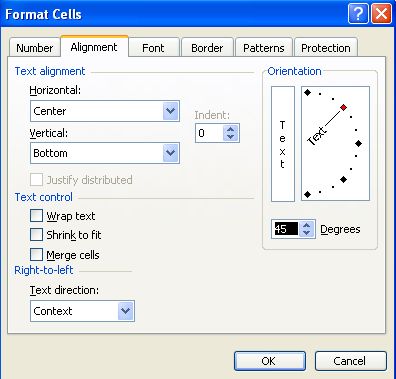Confirm with the OK button
Viewport: 396px width, 379px height.
coord(270,361)
